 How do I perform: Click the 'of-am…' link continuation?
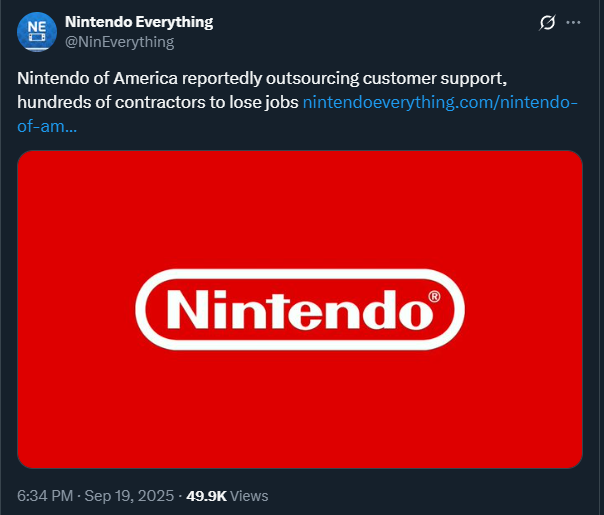coord(47,126)
